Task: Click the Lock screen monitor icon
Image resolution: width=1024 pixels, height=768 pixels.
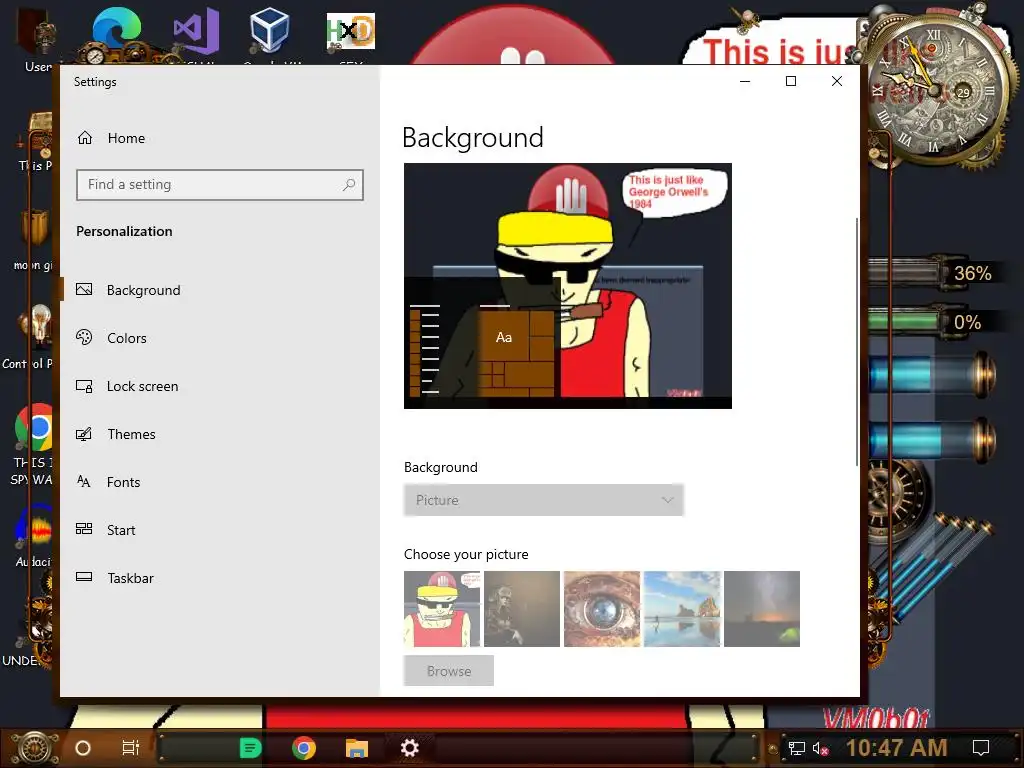Action: coord(84,386)
